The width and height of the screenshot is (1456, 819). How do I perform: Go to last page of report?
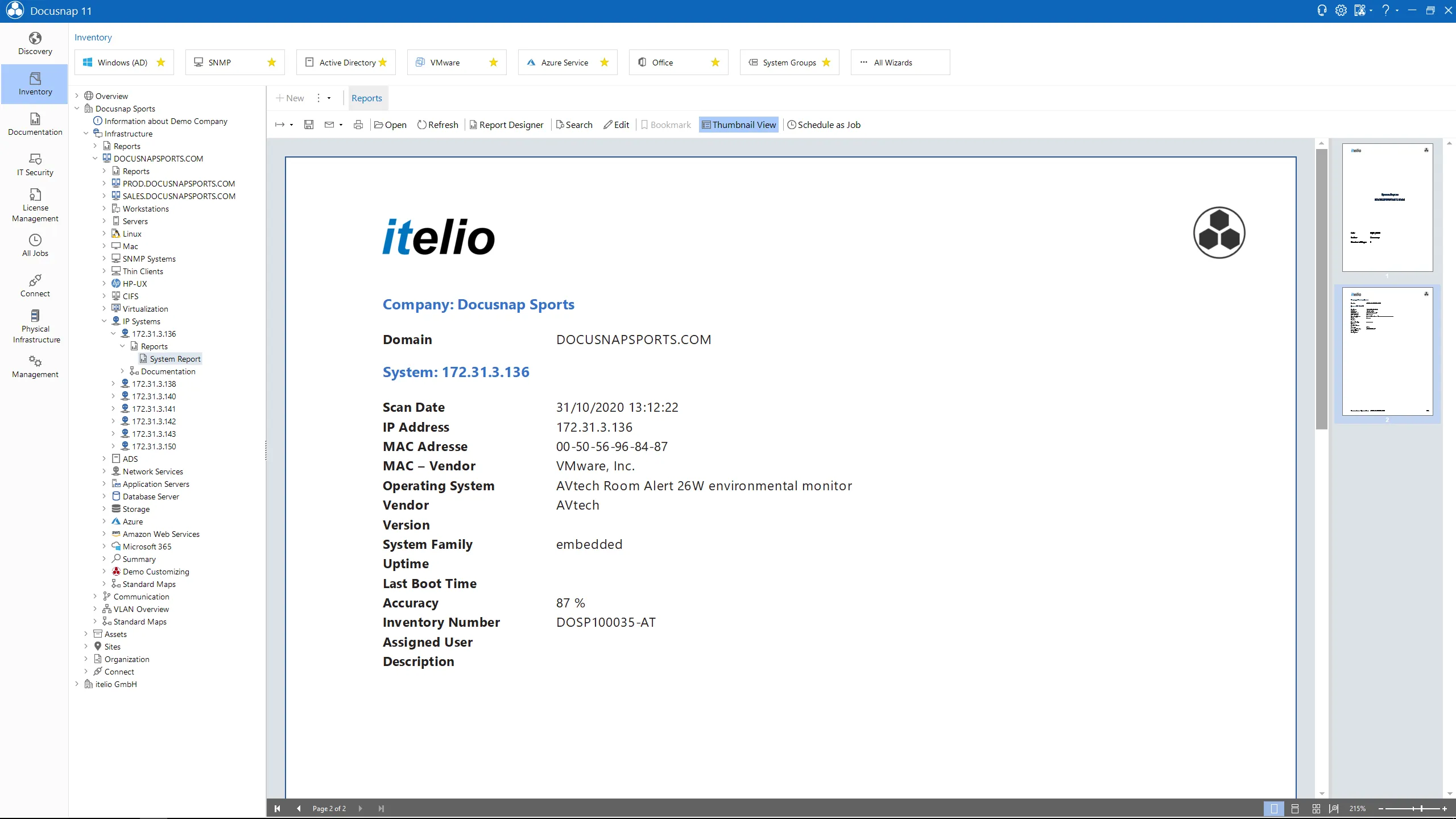point(381,808)
